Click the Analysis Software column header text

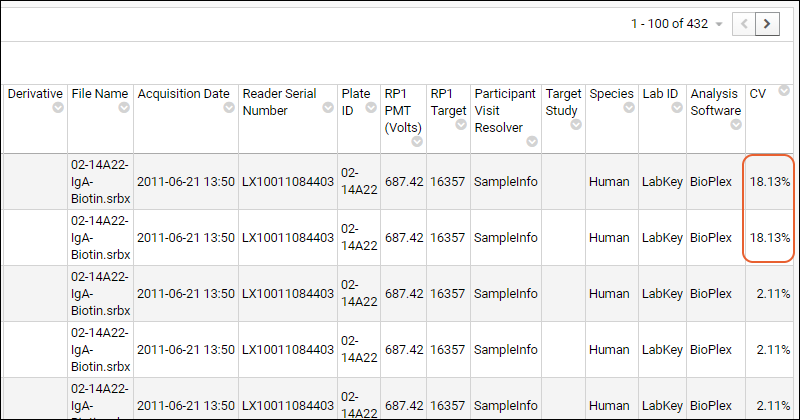(x=715, y=102)
